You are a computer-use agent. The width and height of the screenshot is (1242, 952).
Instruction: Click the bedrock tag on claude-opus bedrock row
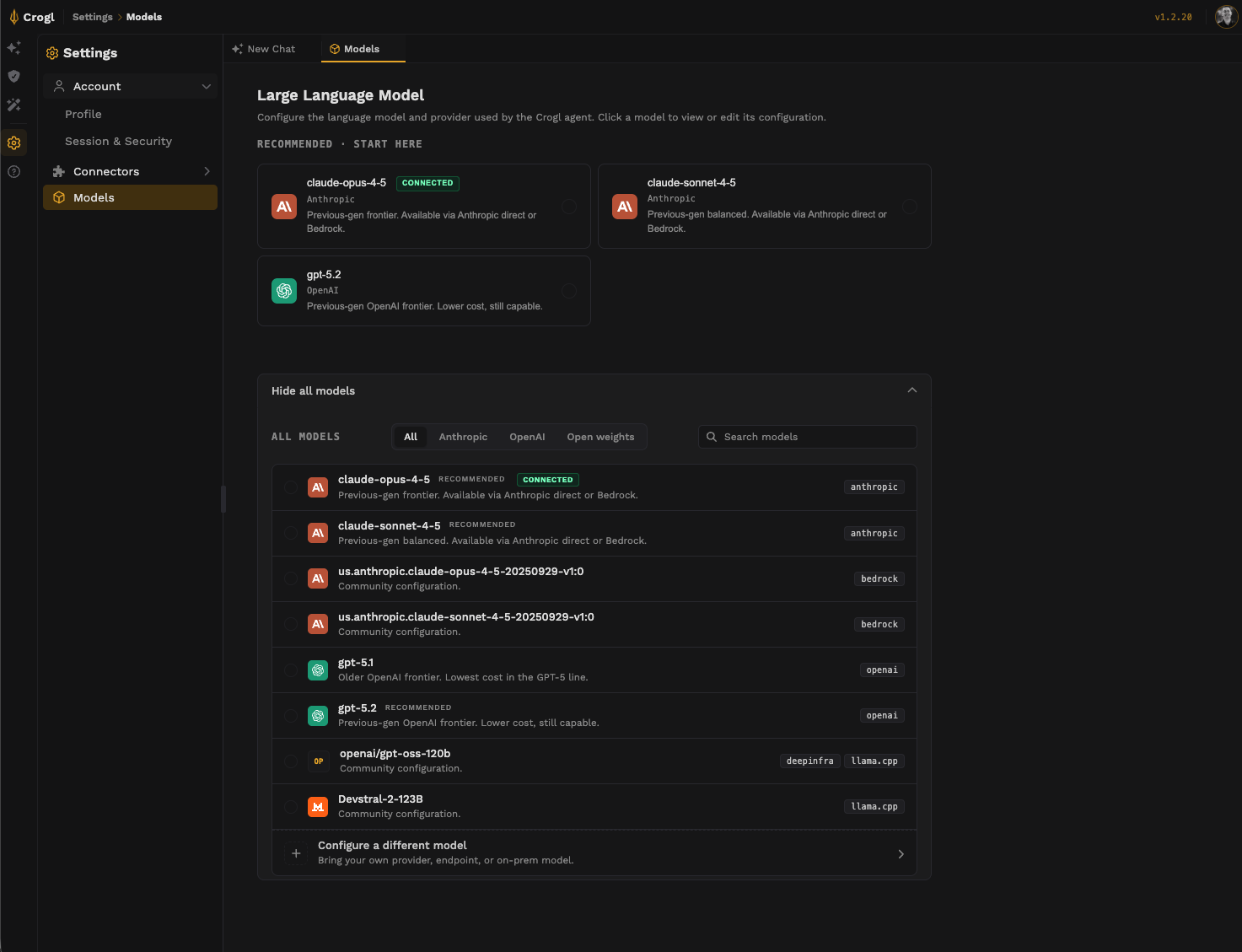pos(879,578)
